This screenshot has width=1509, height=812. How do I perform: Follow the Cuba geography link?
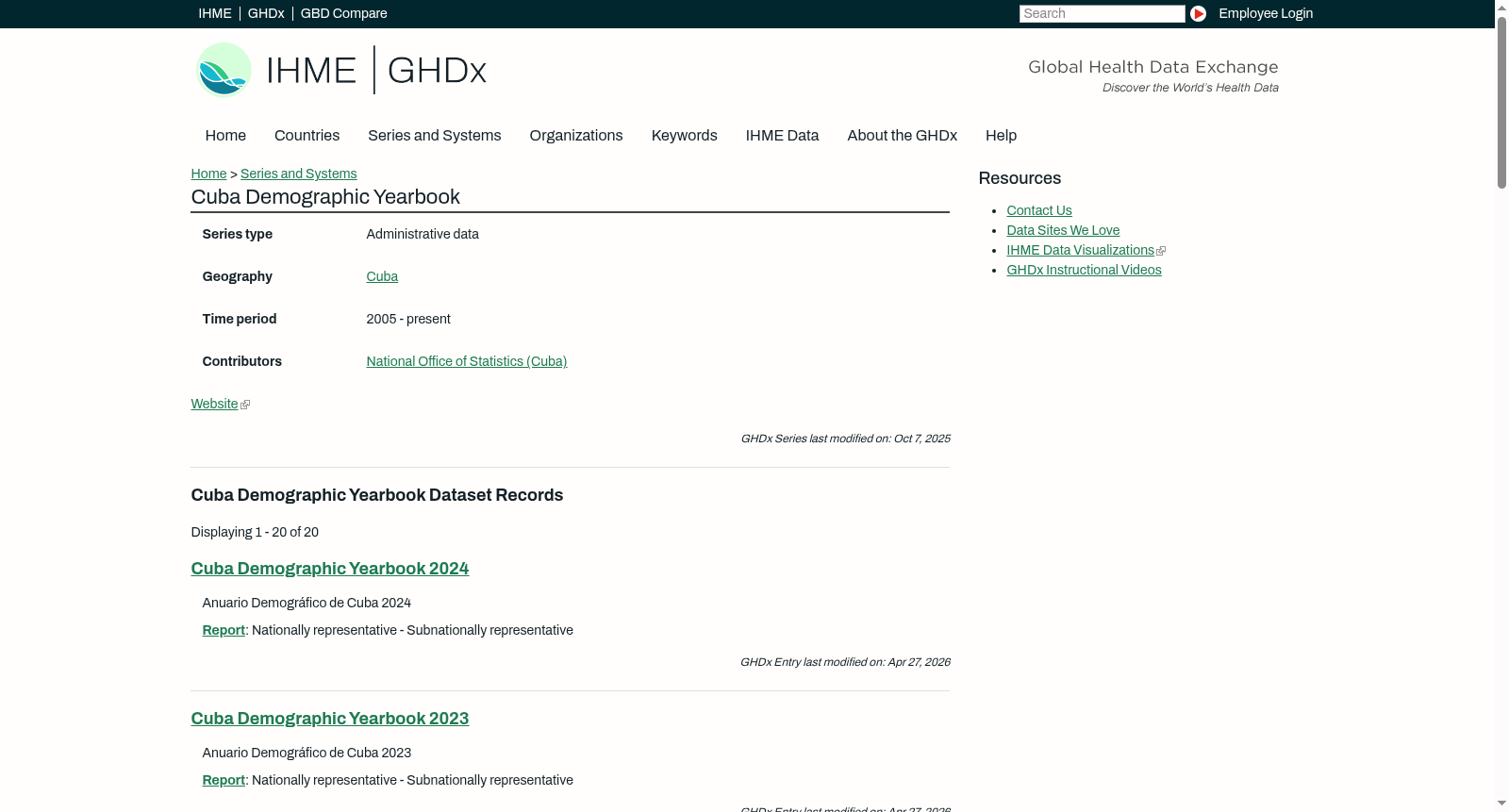point(382,276)
